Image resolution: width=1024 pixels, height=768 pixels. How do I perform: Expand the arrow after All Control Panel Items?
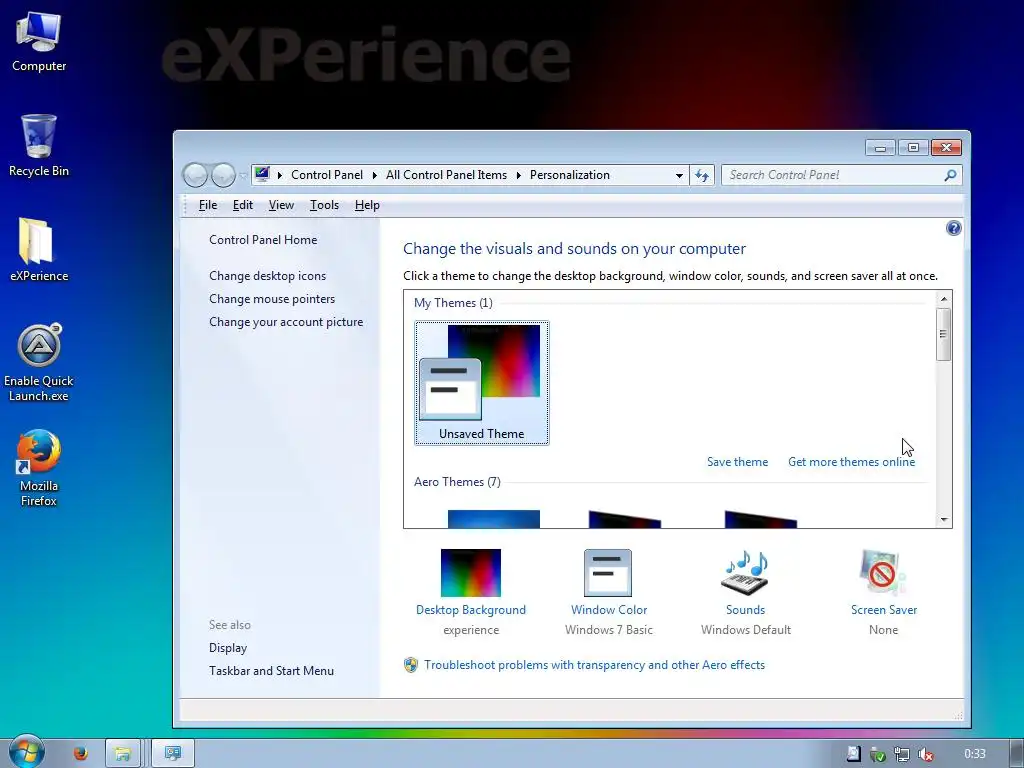pyautogui.click(x=519, y=175)
